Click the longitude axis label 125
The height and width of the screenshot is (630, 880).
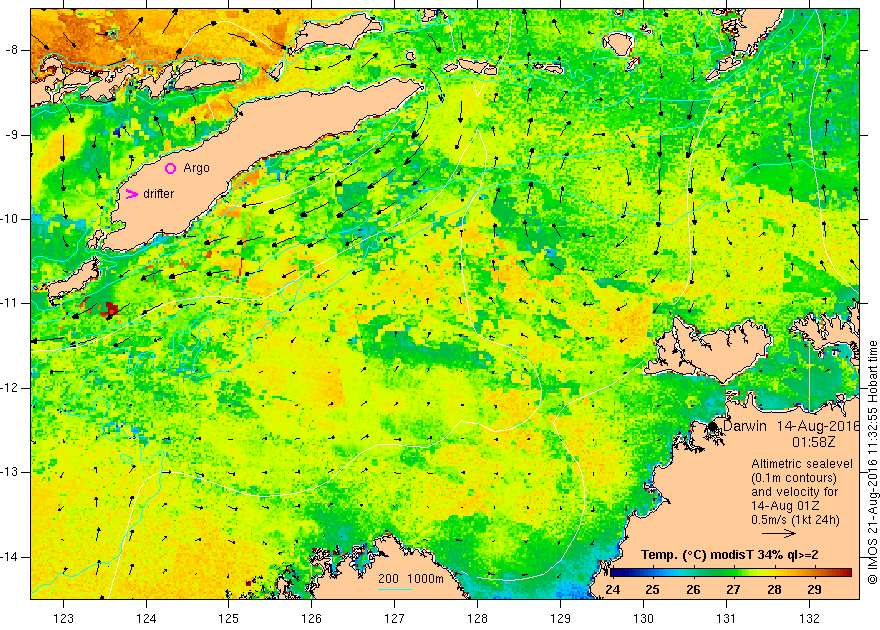click(x=228, y=618)
